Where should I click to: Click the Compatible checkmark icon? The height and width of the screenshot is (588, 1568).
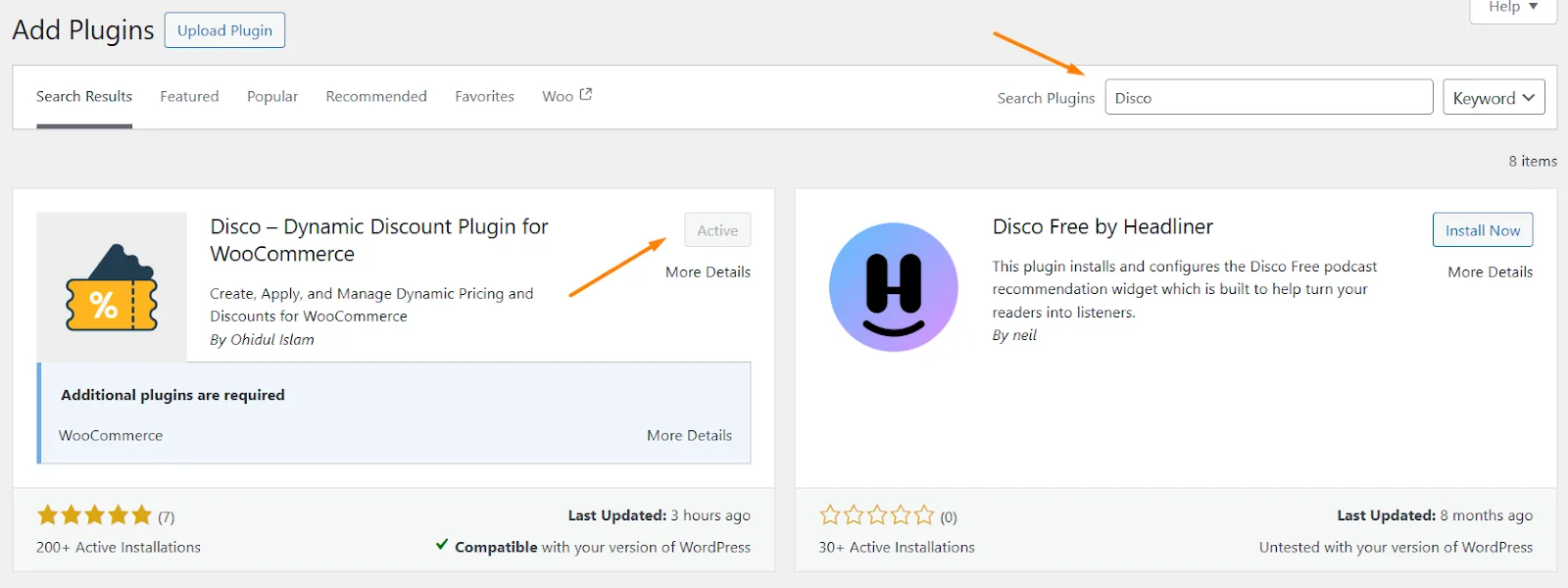[x=442, y=545]
